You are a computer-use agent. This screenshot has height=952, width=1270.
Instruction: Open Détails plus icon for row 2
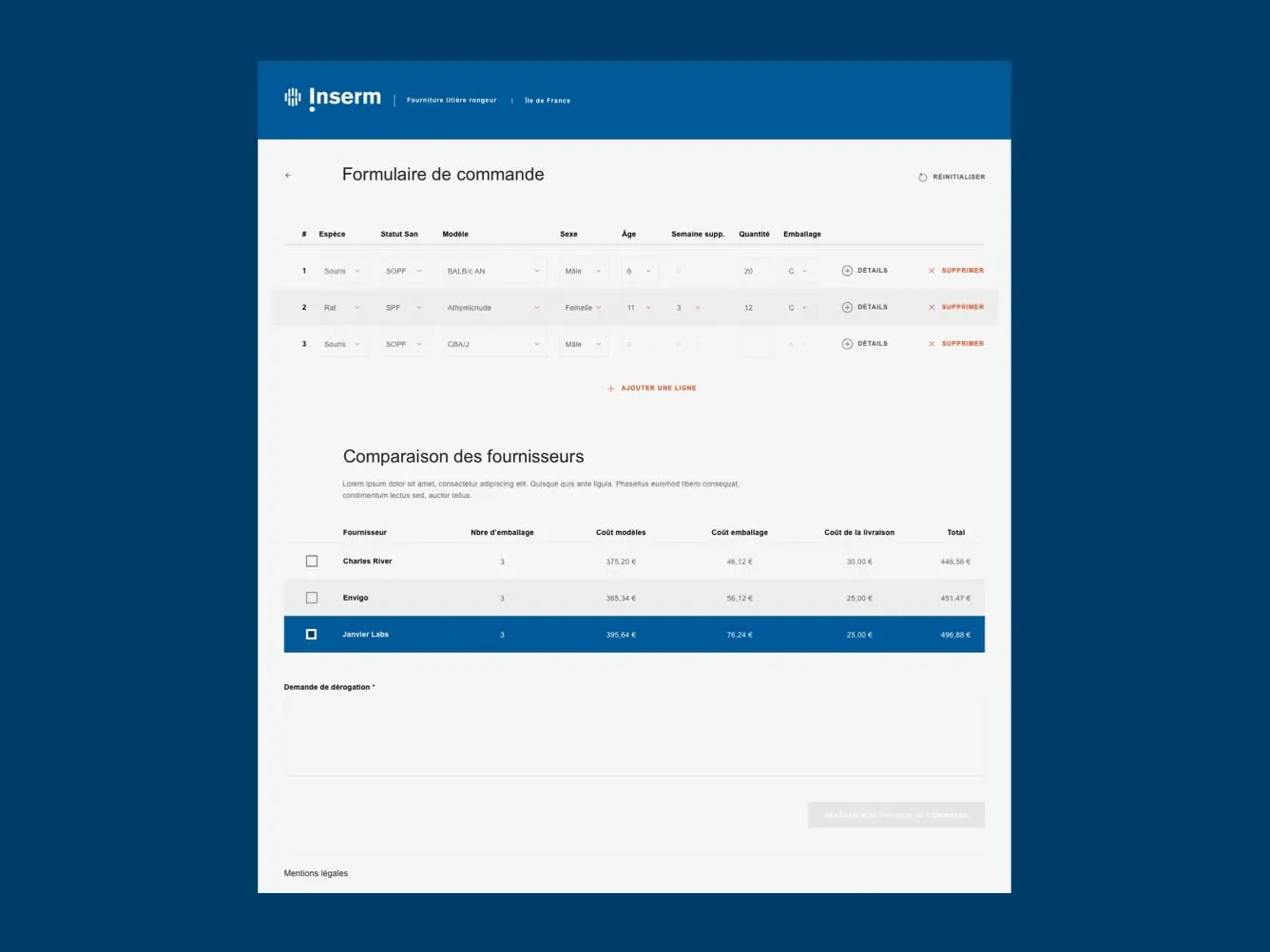[x=847, y=308]
